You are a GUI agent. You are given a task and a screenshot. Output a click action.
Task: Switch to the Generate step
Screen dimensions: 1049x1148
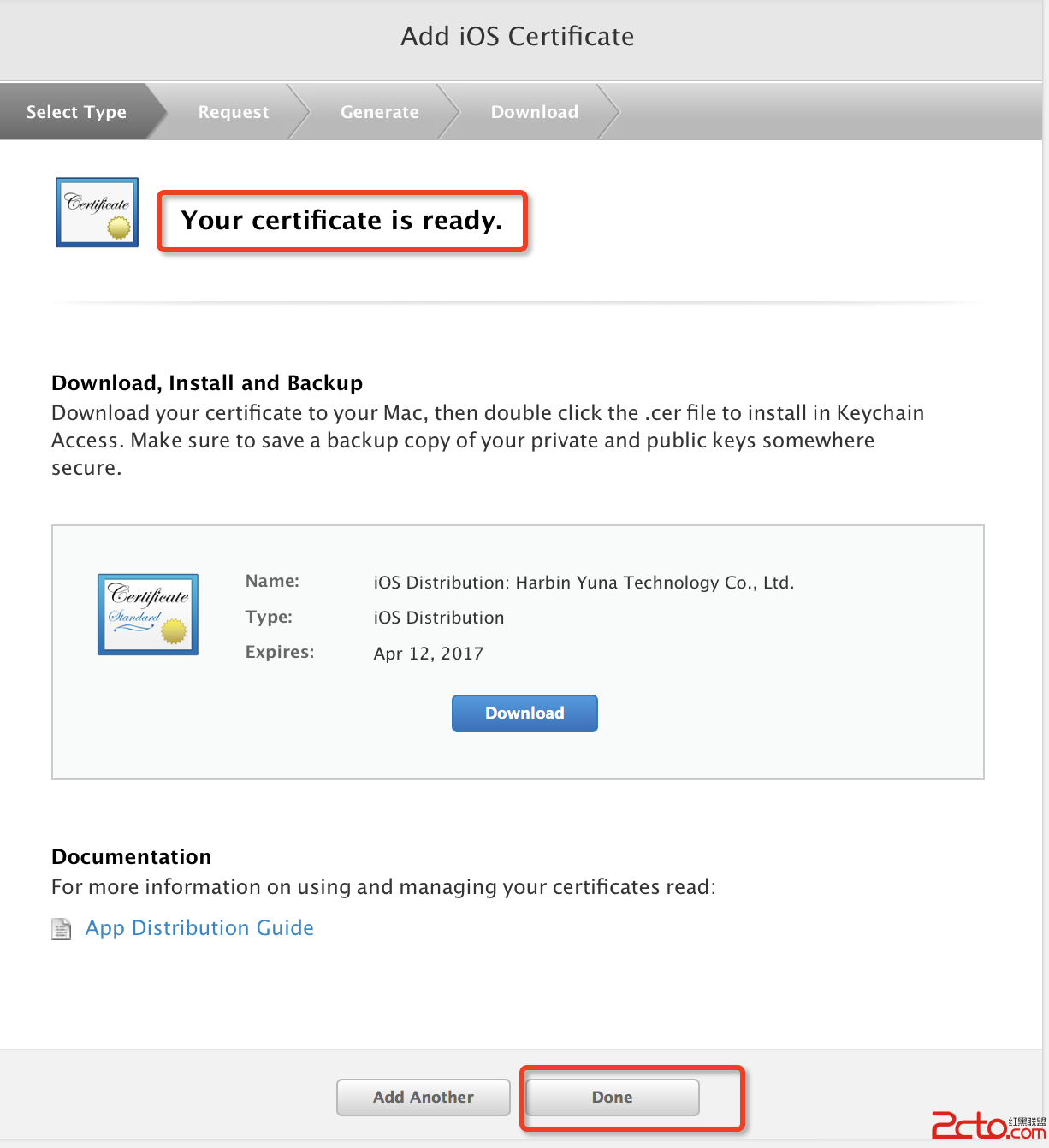point(379,112)
